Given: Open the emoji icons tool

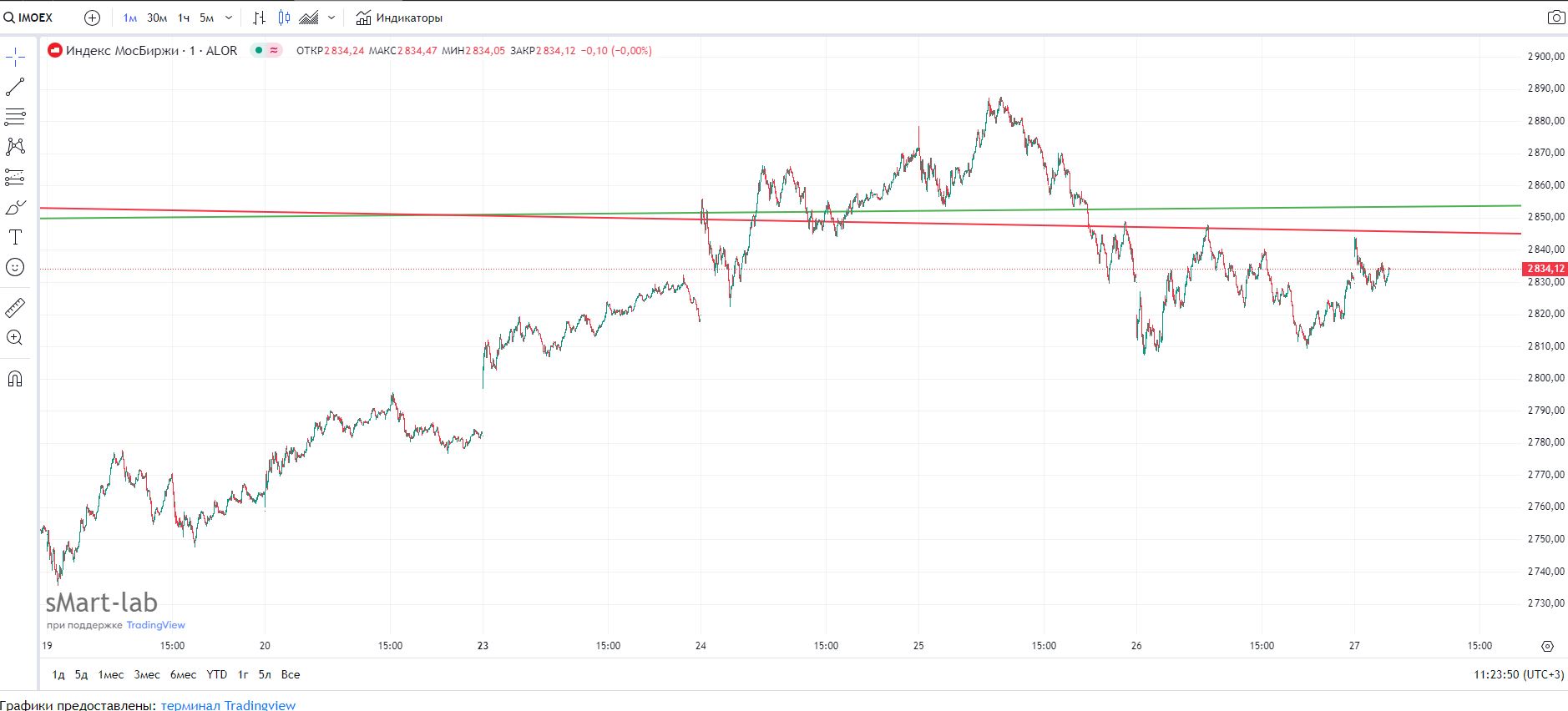Looking at the screenshot, I should pos(15,267).
